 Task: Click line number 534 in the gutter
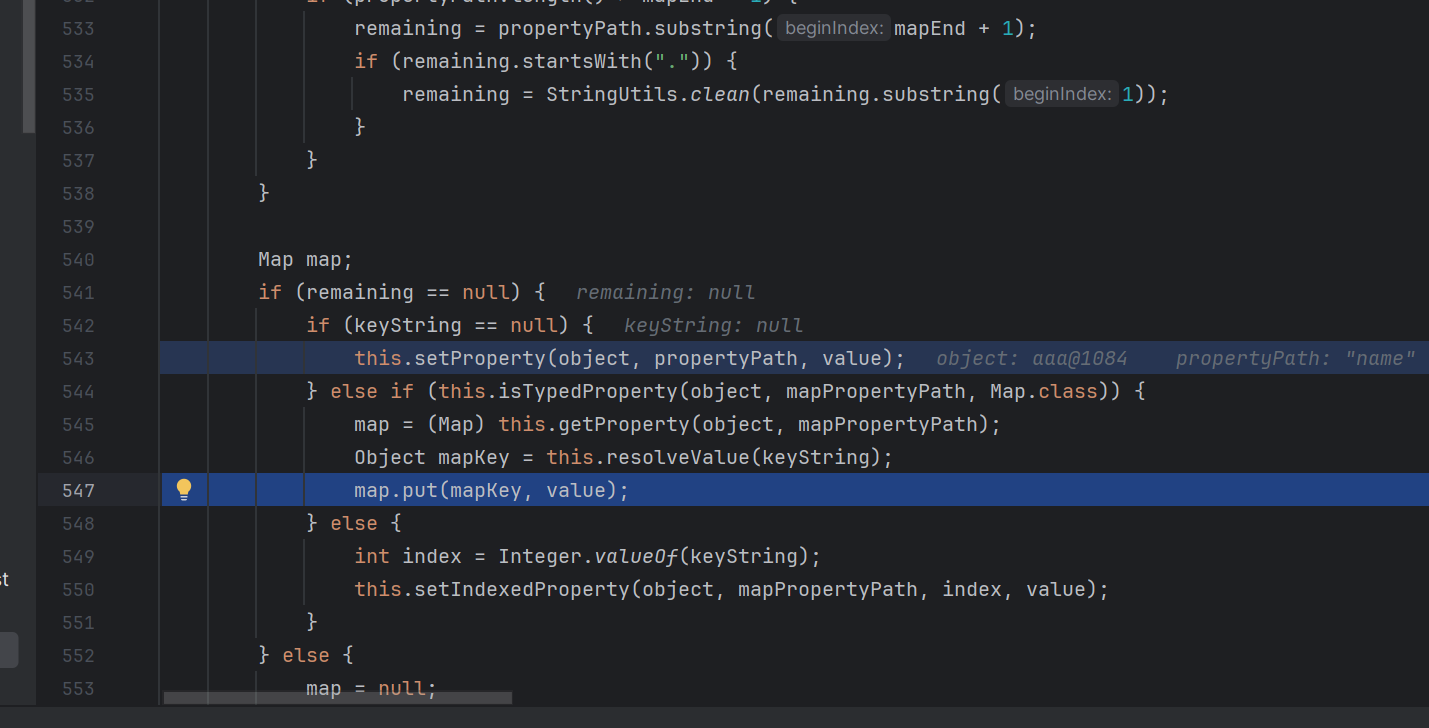tap(78, 61)
